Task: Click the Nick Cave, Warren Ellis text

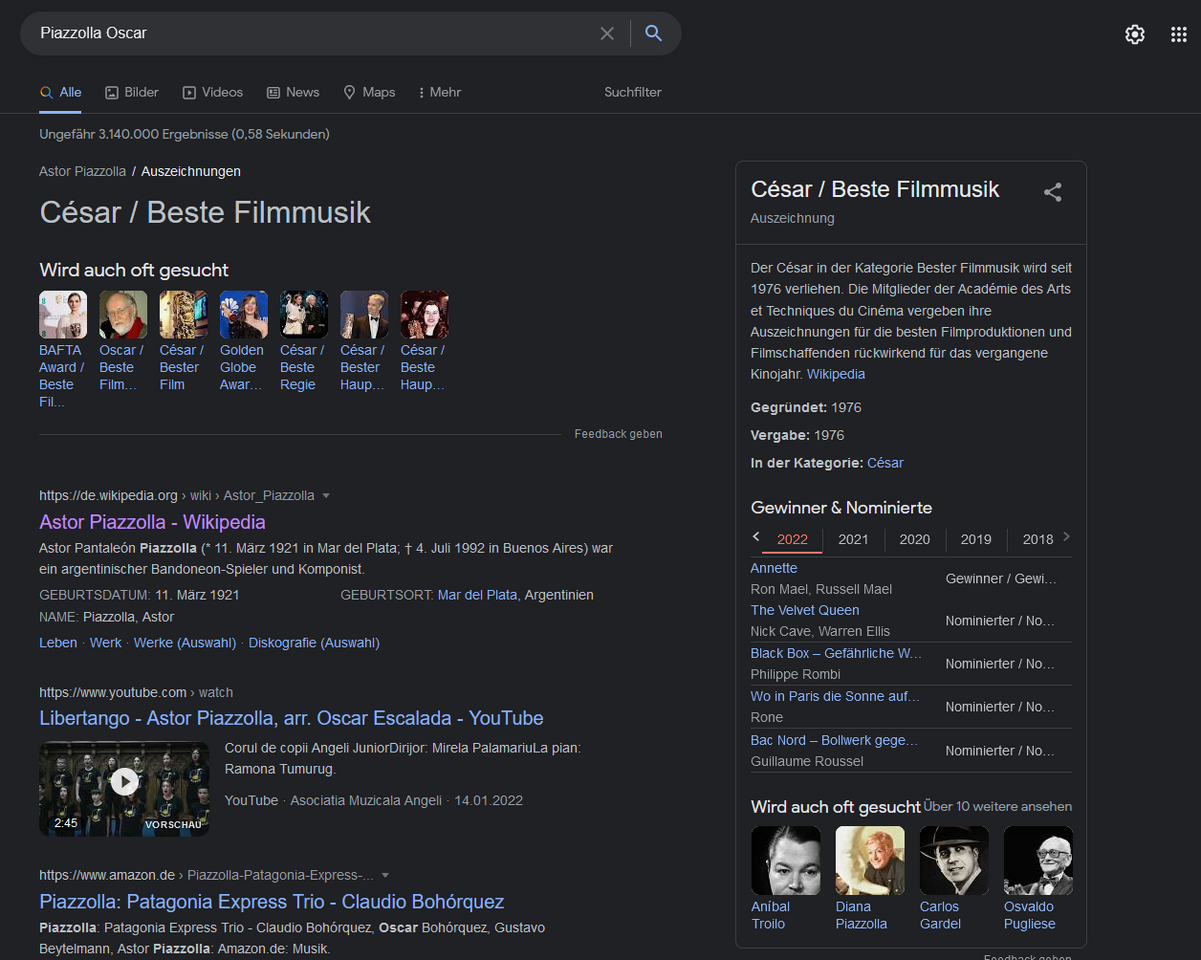Action: tap(820, 631)
